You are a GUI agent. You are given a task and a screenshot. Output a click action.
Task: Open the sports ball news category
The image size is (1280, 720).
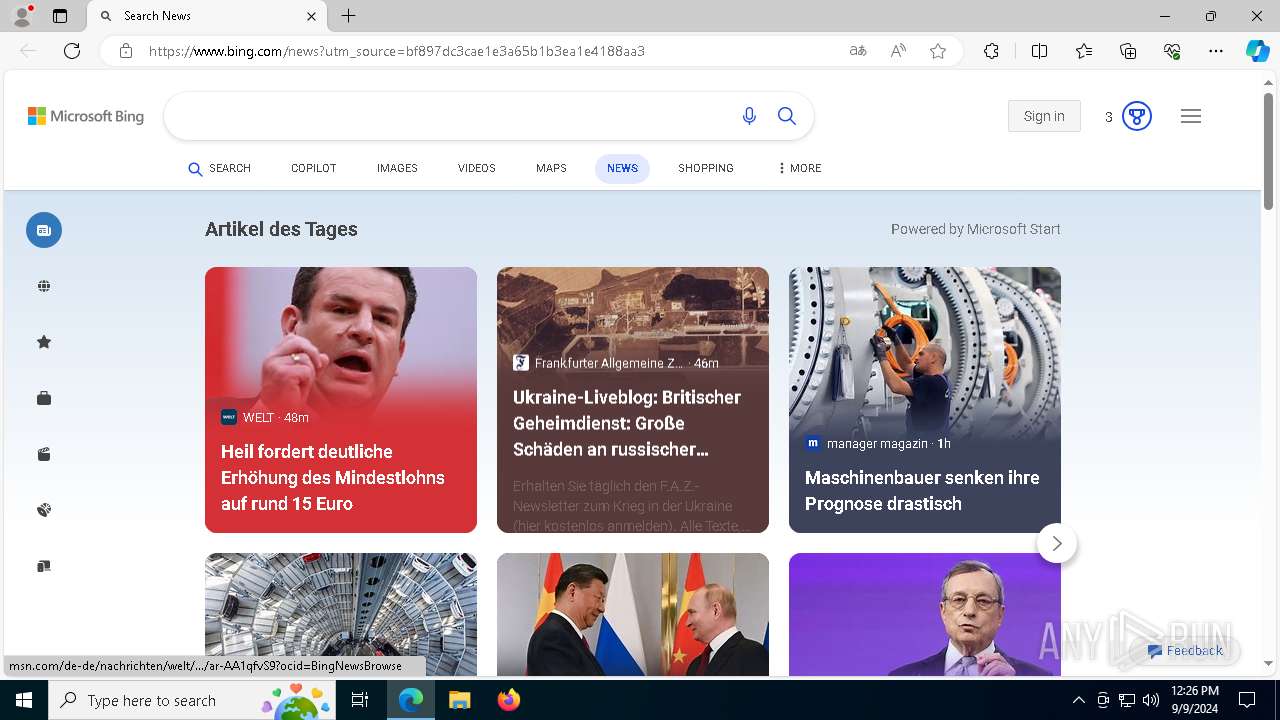click(44, 510)
